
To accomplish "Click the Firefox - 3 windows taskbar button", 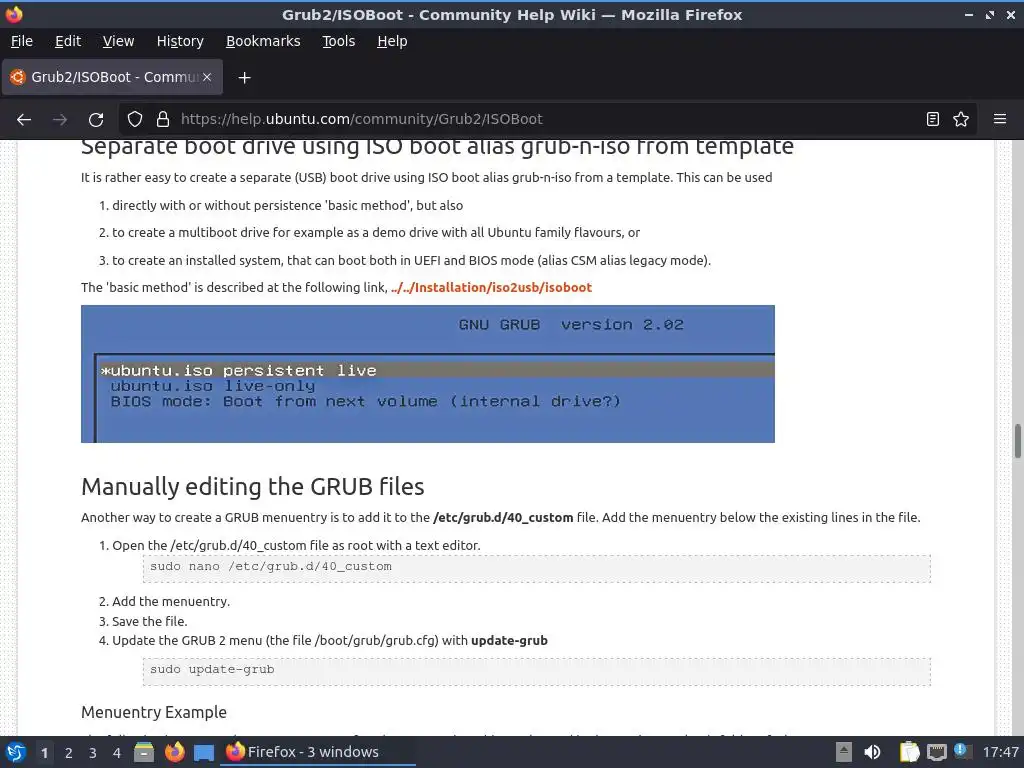I will (319, 752).
